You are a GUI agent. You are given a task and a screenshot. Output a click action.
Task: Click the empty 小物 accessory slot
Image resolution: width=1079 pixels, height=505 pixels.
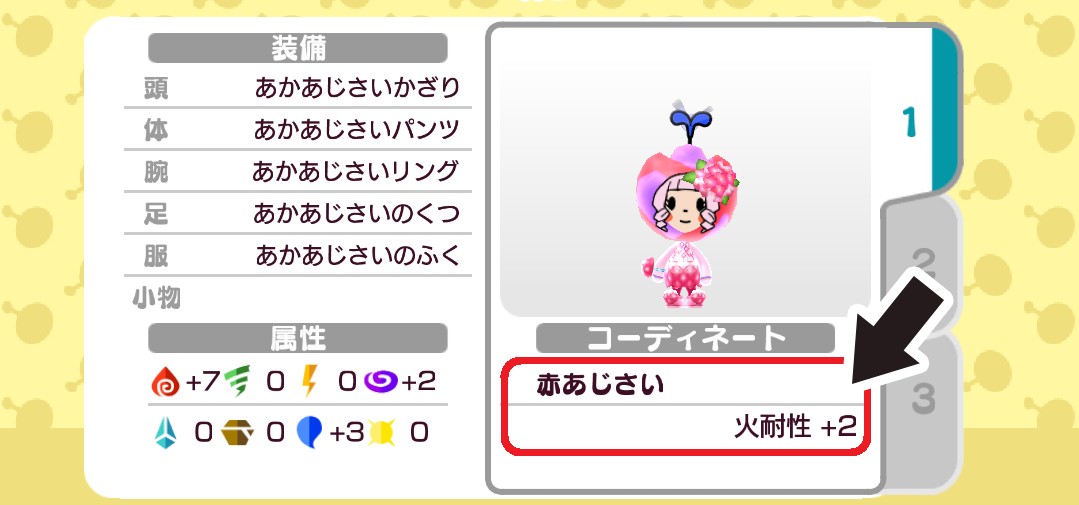[298, 299]
